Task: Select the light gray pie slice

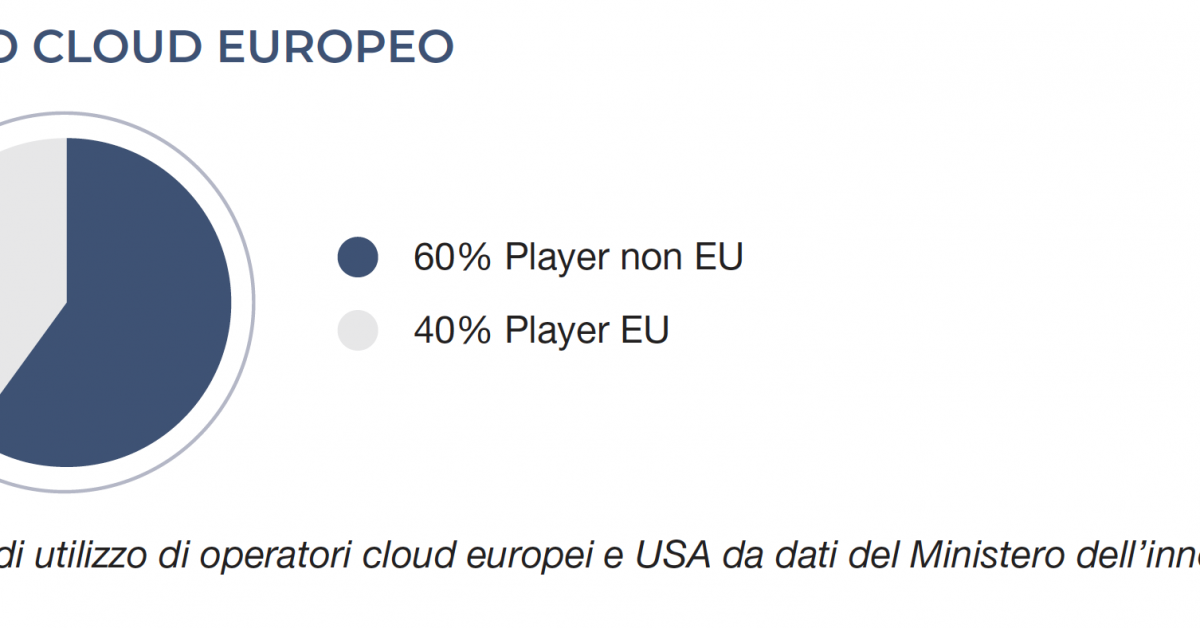Action: tap(30, 250)
